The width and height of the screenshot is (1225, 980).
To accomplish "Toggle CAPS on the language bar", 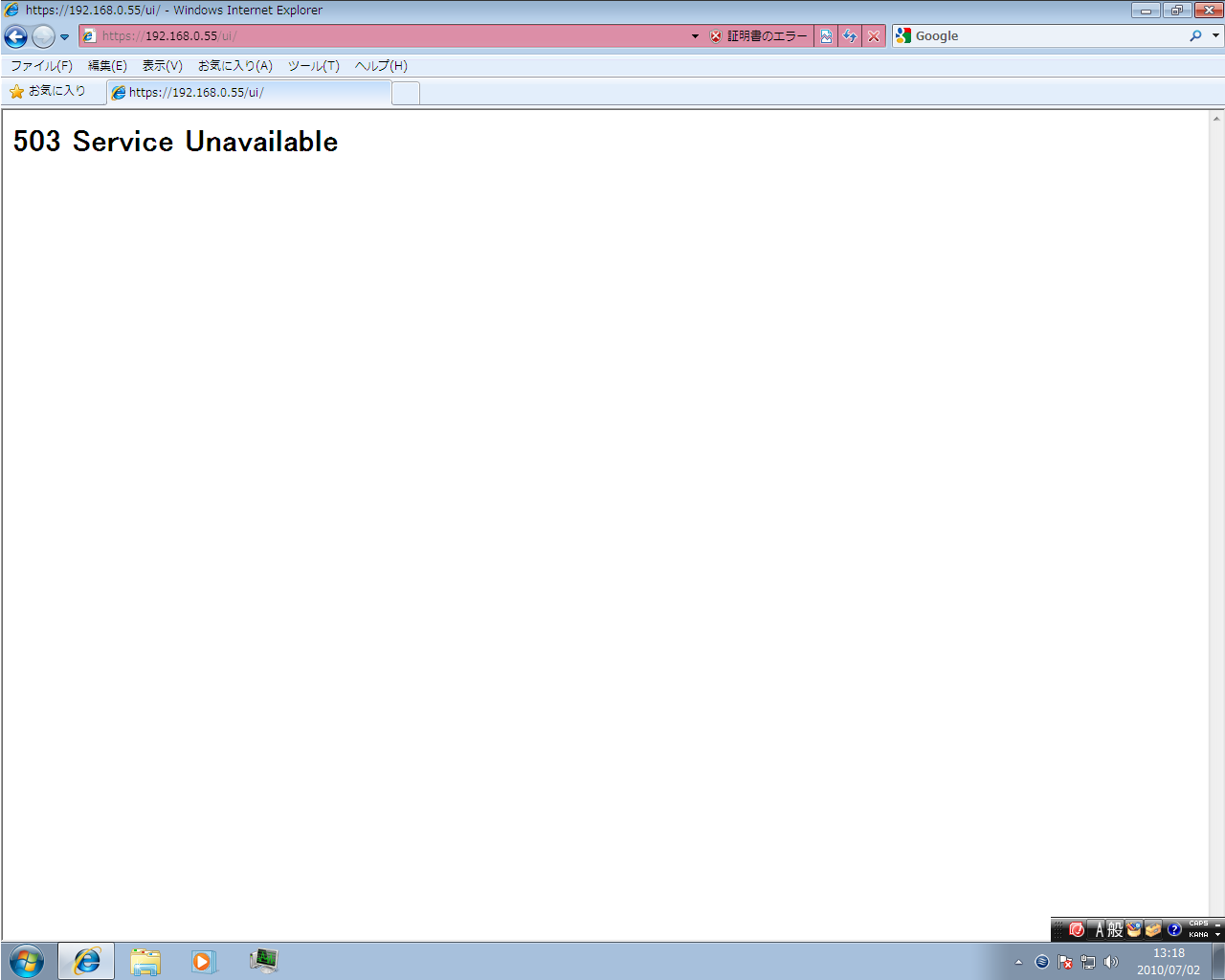I will coord(1198,924).
